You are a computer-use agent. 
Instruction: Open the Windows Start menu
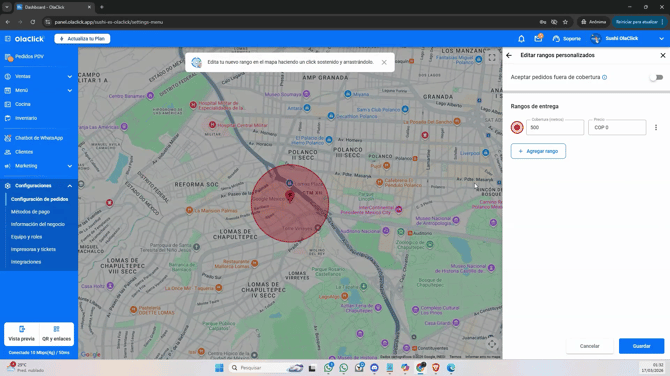tap(219, 368)
